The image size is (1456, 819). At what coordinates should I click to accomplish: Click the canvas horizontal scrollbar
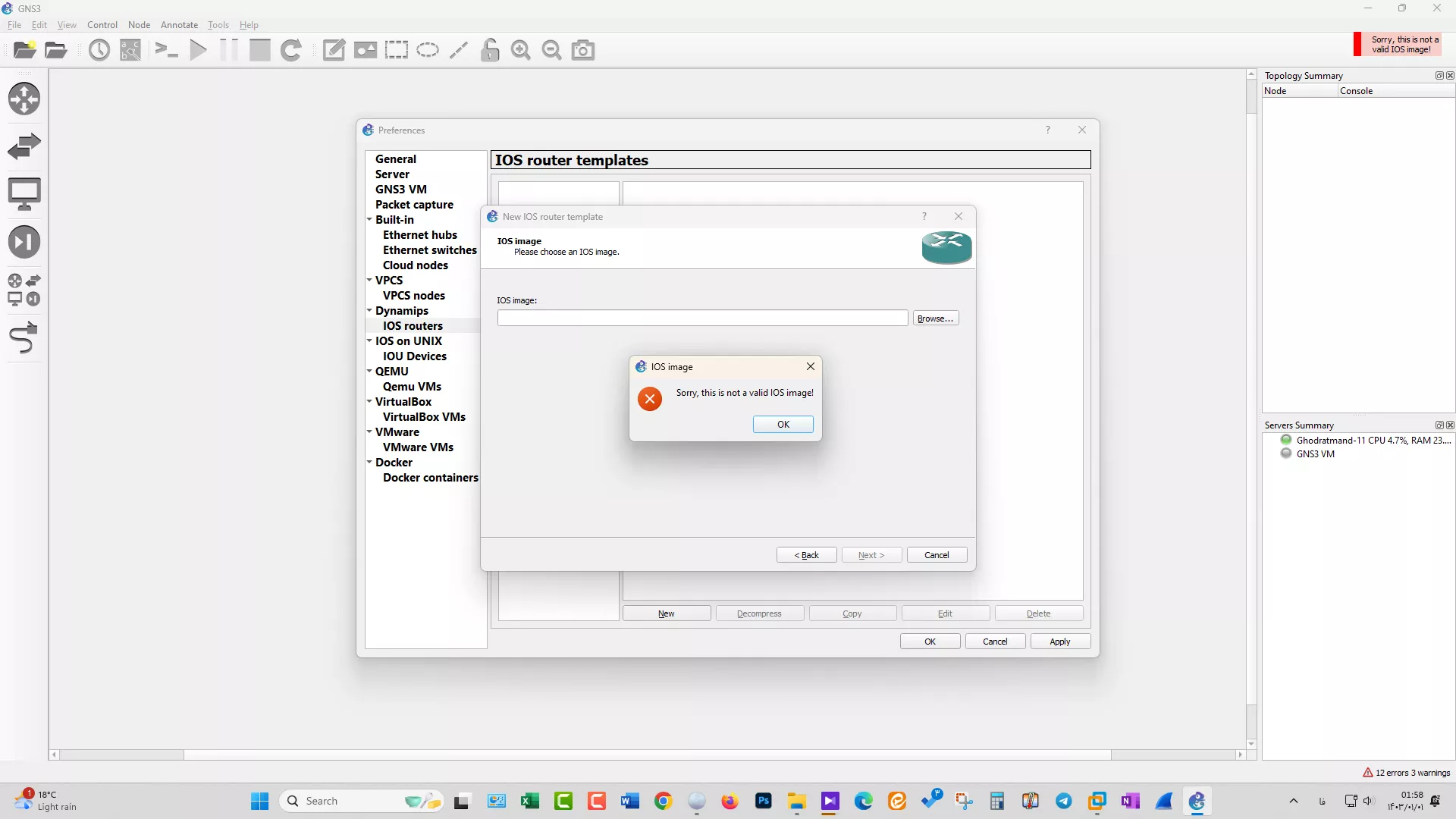click(x=648, y=755)
